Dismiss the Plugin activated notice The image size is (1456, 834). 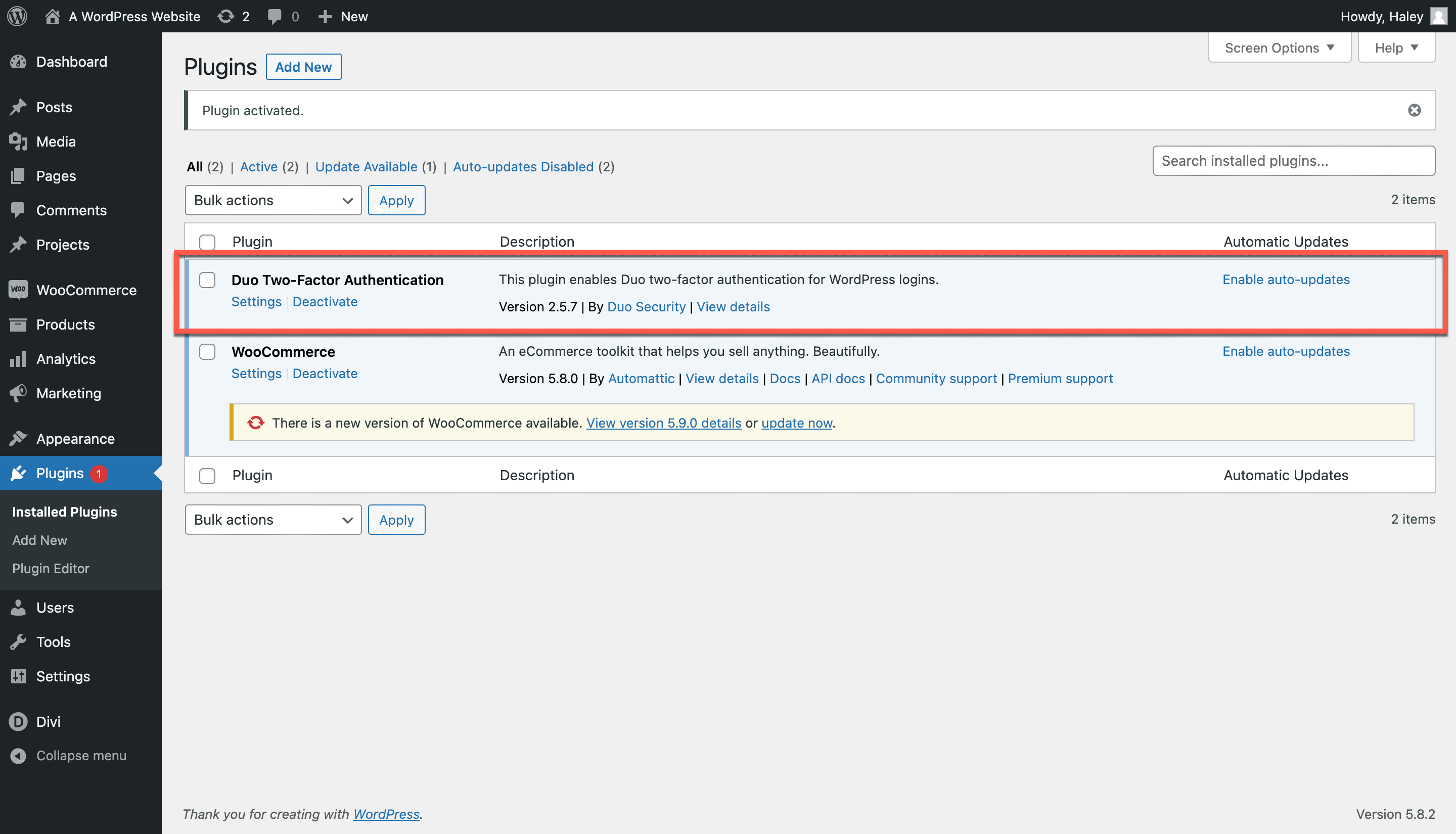(x=1414, y=110)
